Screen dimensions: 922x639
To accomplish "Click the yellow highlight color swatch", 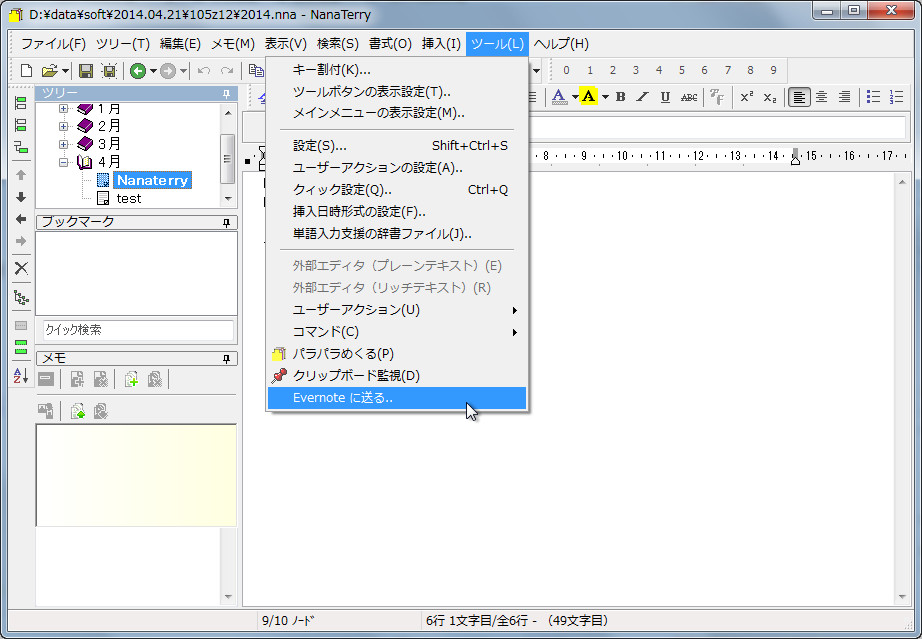I will pos(587,96).
